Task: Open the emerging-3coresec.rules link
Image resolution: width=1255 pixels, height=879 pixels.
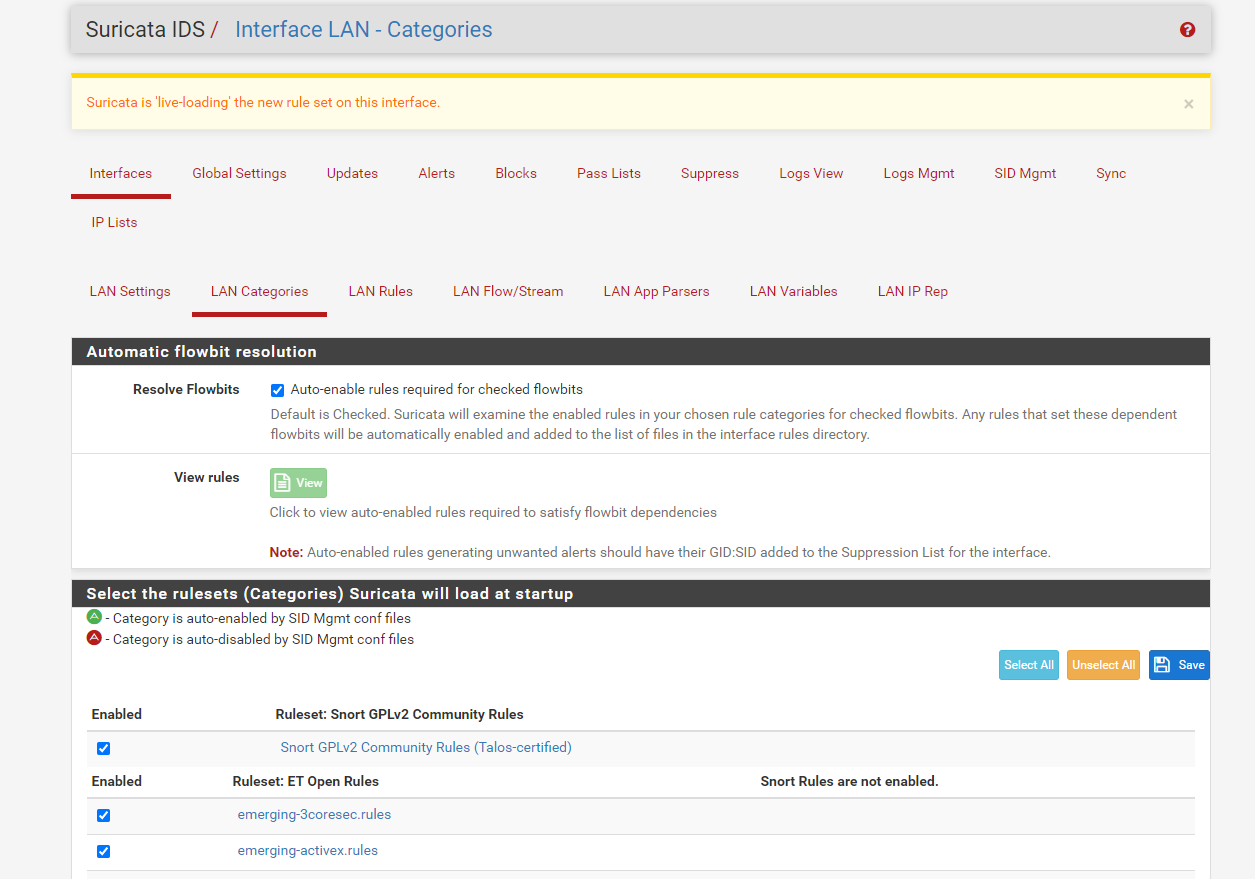Action: click(314, 814)
